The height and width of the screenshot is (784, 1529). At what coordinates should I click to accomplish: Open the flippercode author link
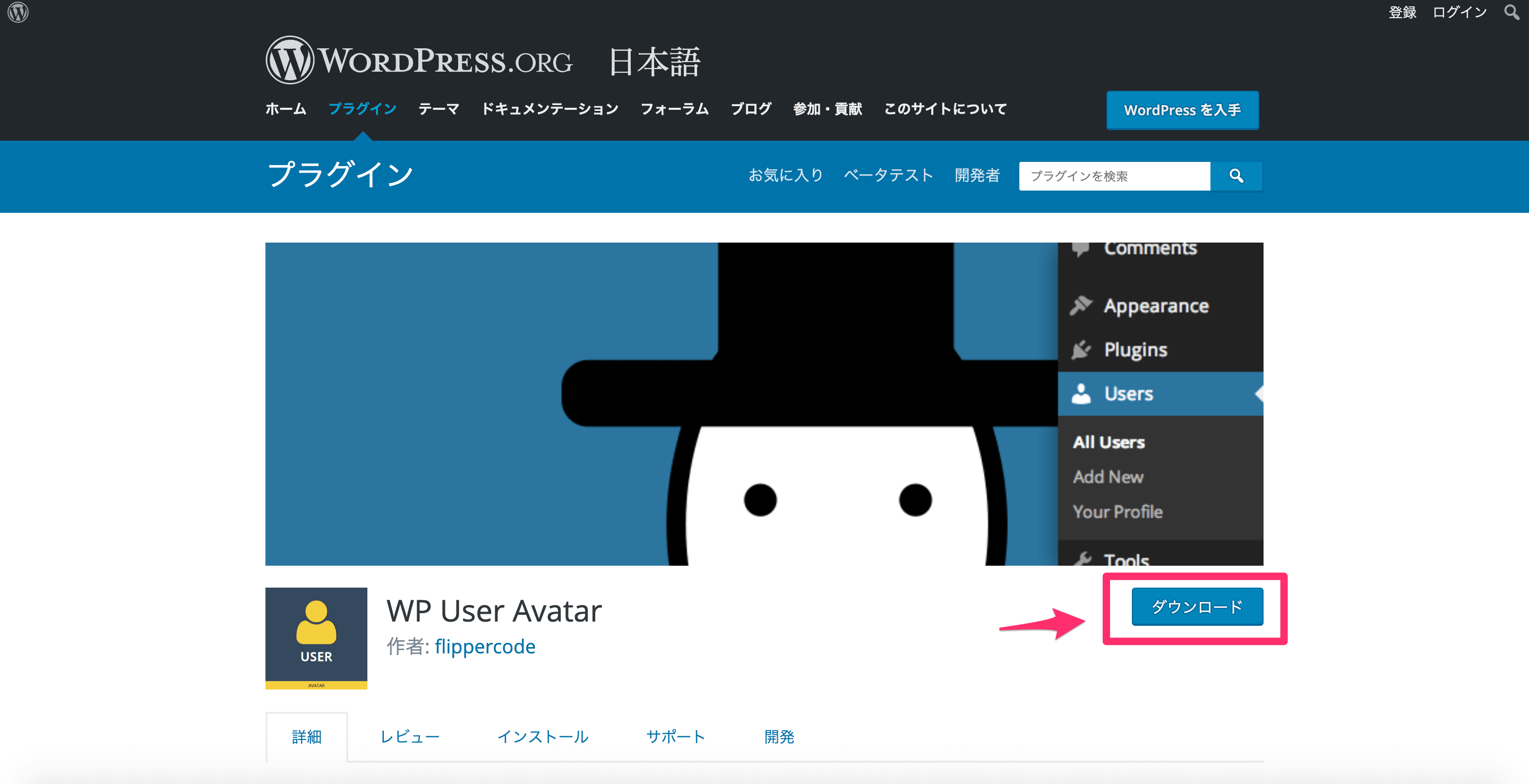[x=485, y=647]
